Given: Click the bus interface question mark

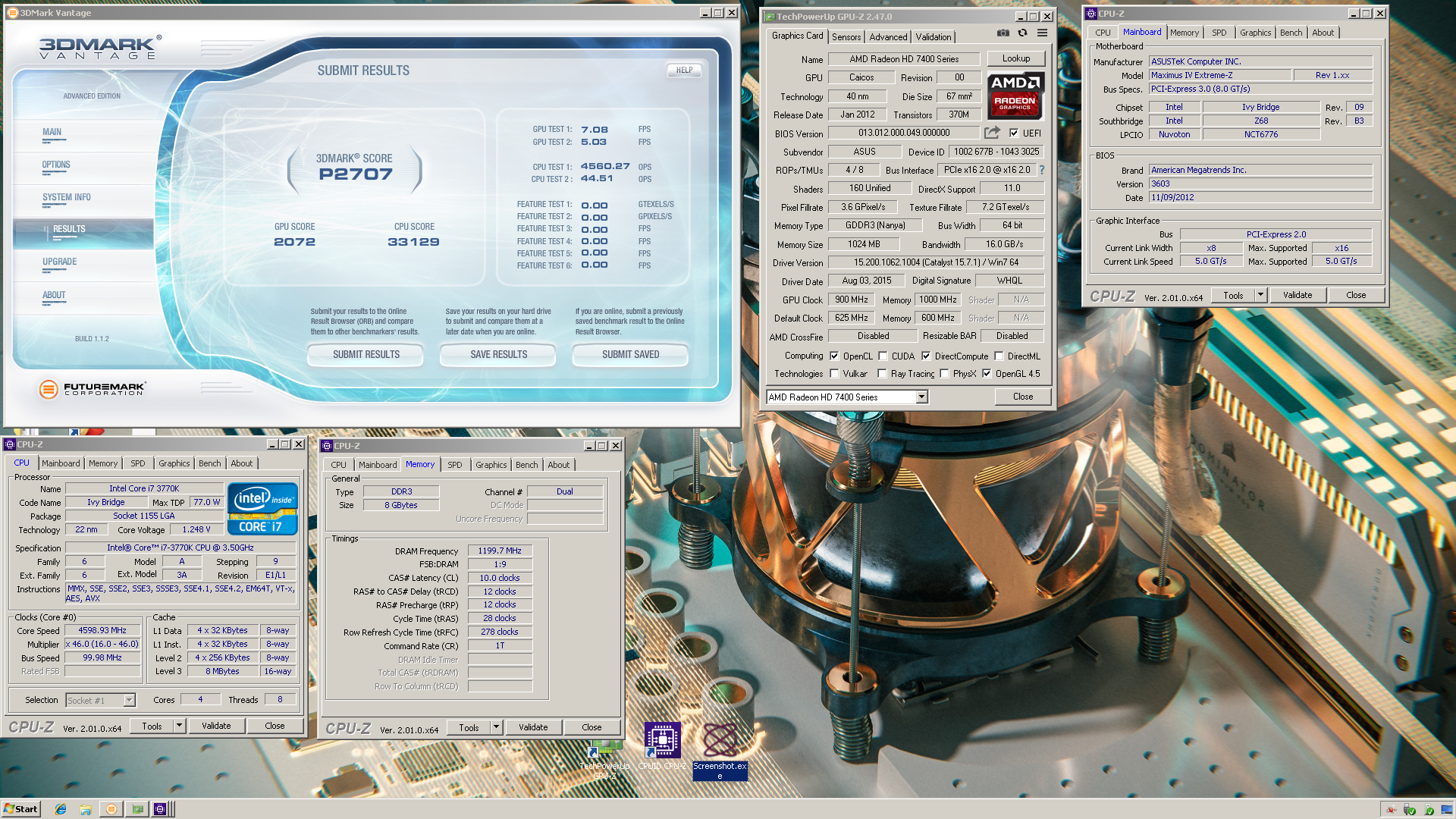Looking at the screenshot, I should tap(1042, 170).
